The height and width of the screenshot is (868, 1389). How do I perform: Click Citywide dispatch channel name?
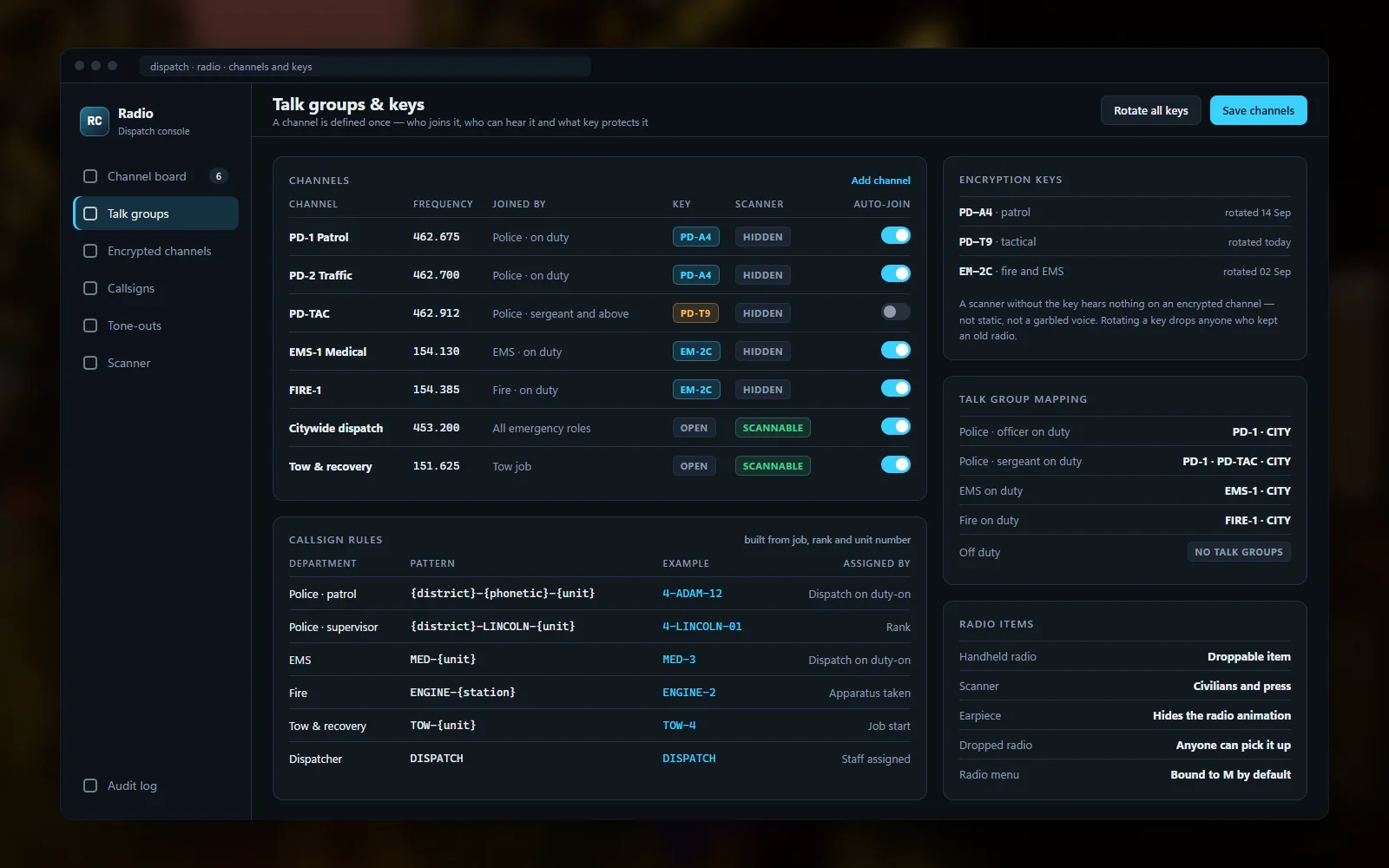(x=336, y=428)
